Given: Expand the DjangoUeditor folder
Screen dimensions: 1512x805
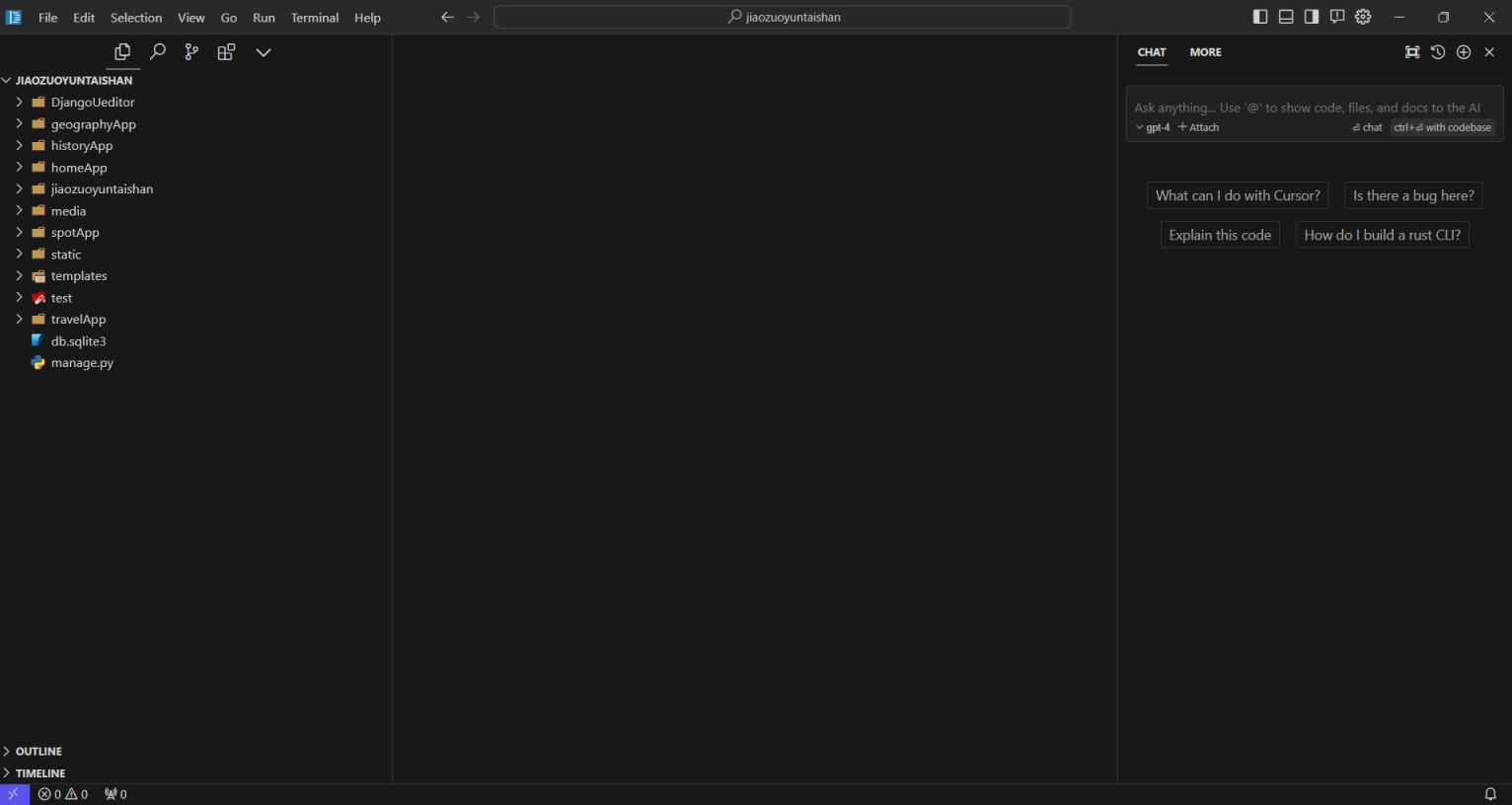Looking at the screenshot, I should point(92,102).
